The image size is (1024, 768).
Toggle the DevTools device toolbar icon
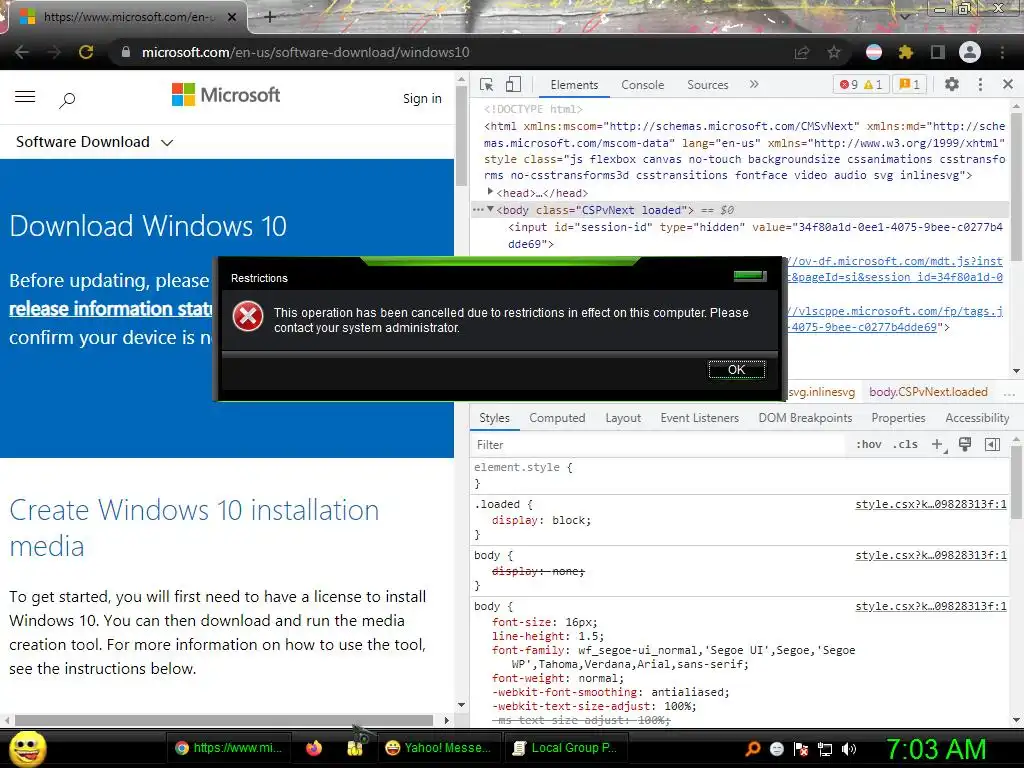[x=513, y=85]
